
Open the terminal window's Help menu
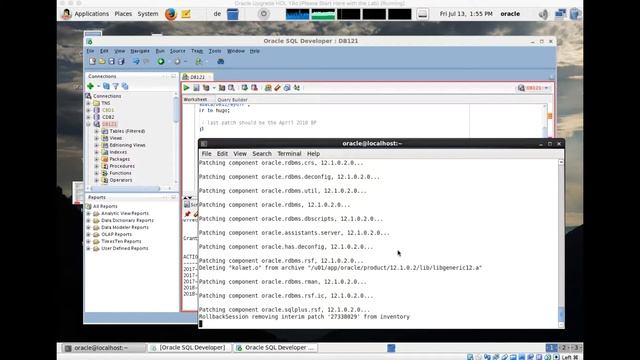[313, 154]
